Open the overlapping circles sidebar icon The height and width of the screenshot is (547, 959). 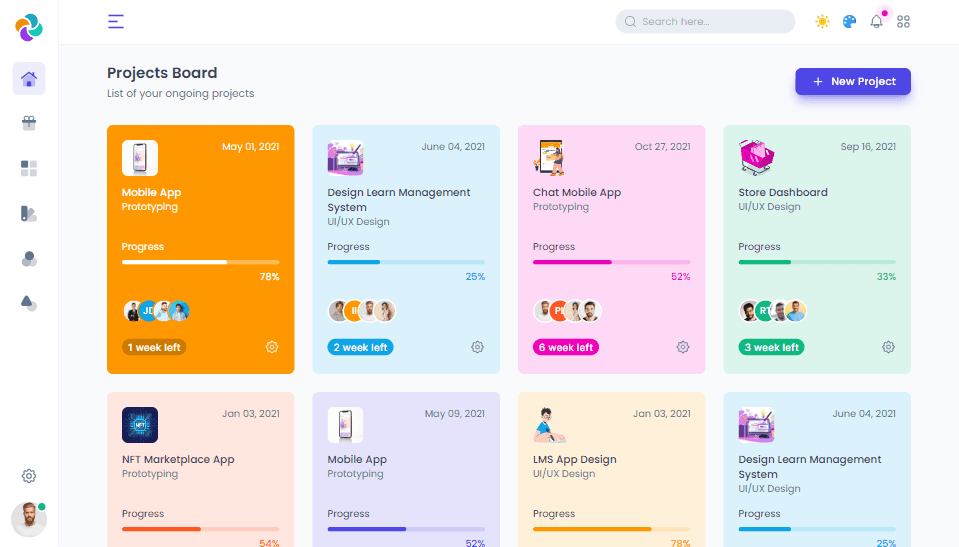[x=29, y=259]
